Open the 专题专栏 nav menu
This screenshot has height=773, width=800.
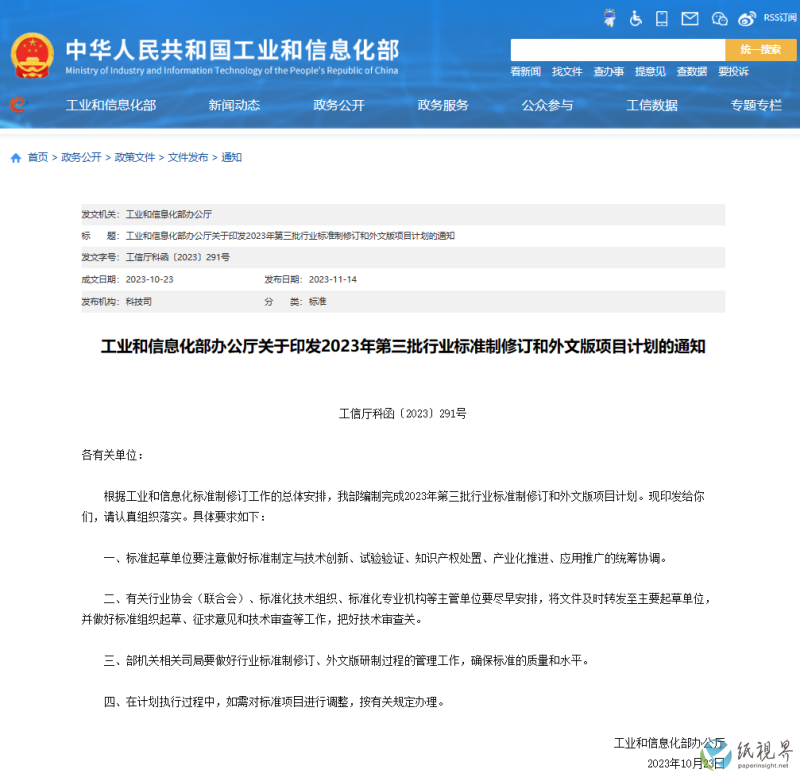pos(756,105)
